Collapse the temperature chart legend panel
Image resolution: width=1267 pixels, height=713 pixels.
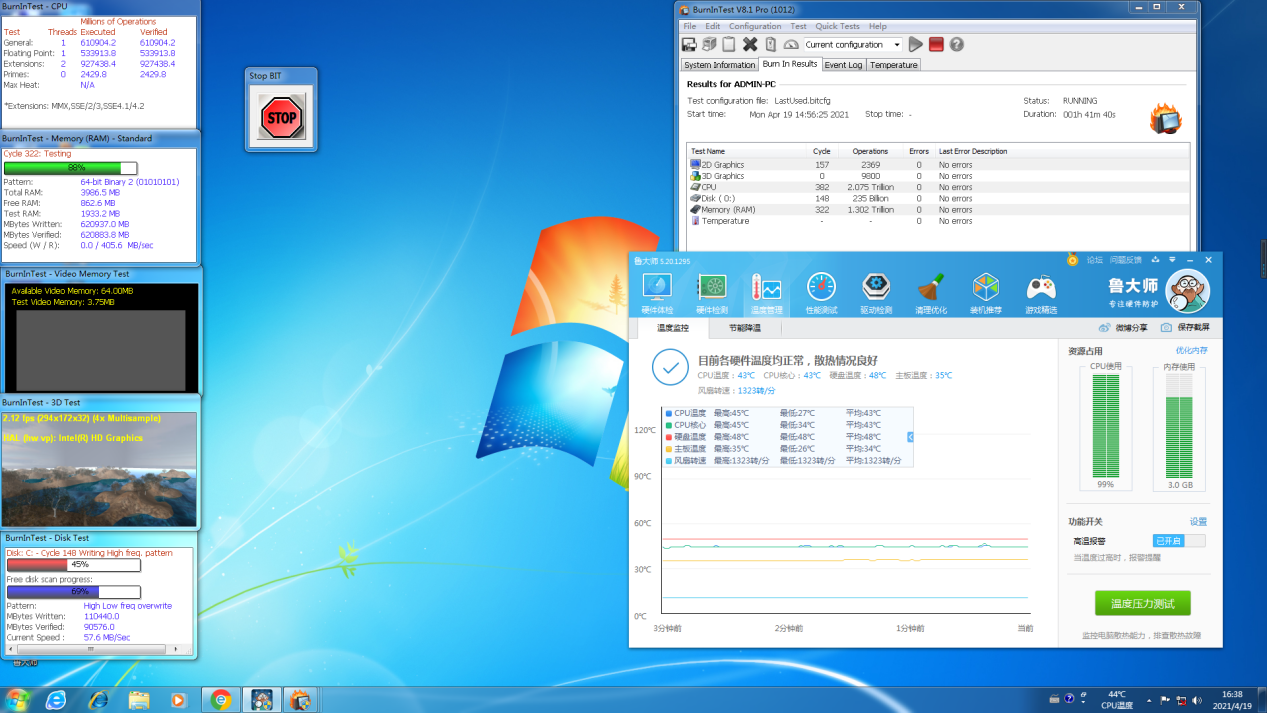[910, 437]
